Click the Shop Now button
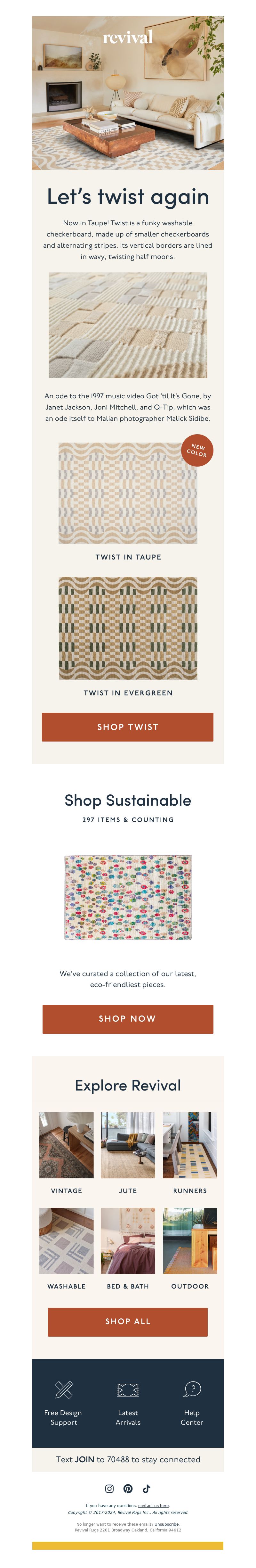This screenshot has height=1568, width=256. tap(128, 1018)
